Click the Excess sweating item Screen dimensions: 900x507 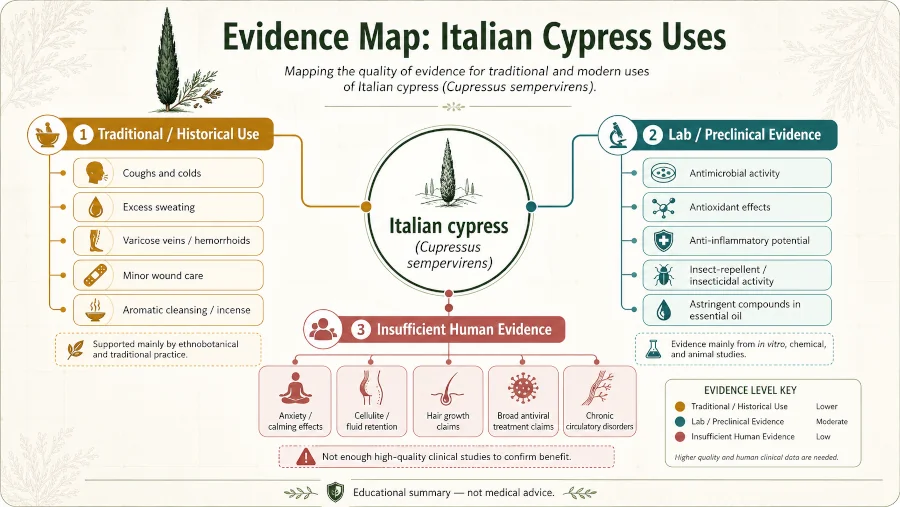(x=168, y=207)
